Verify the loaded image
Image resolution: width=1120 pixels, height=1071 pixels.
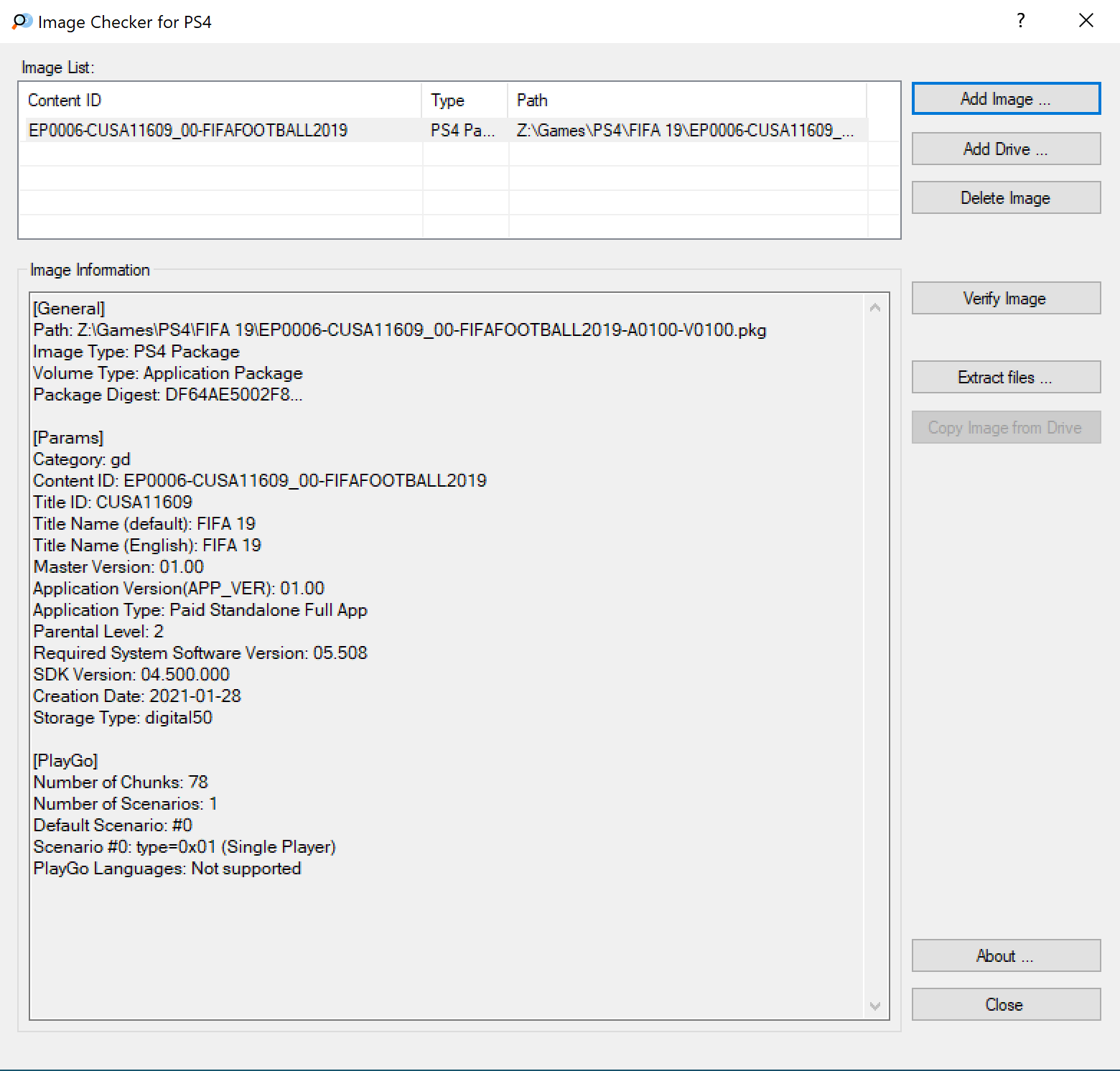click(1006, 298)
